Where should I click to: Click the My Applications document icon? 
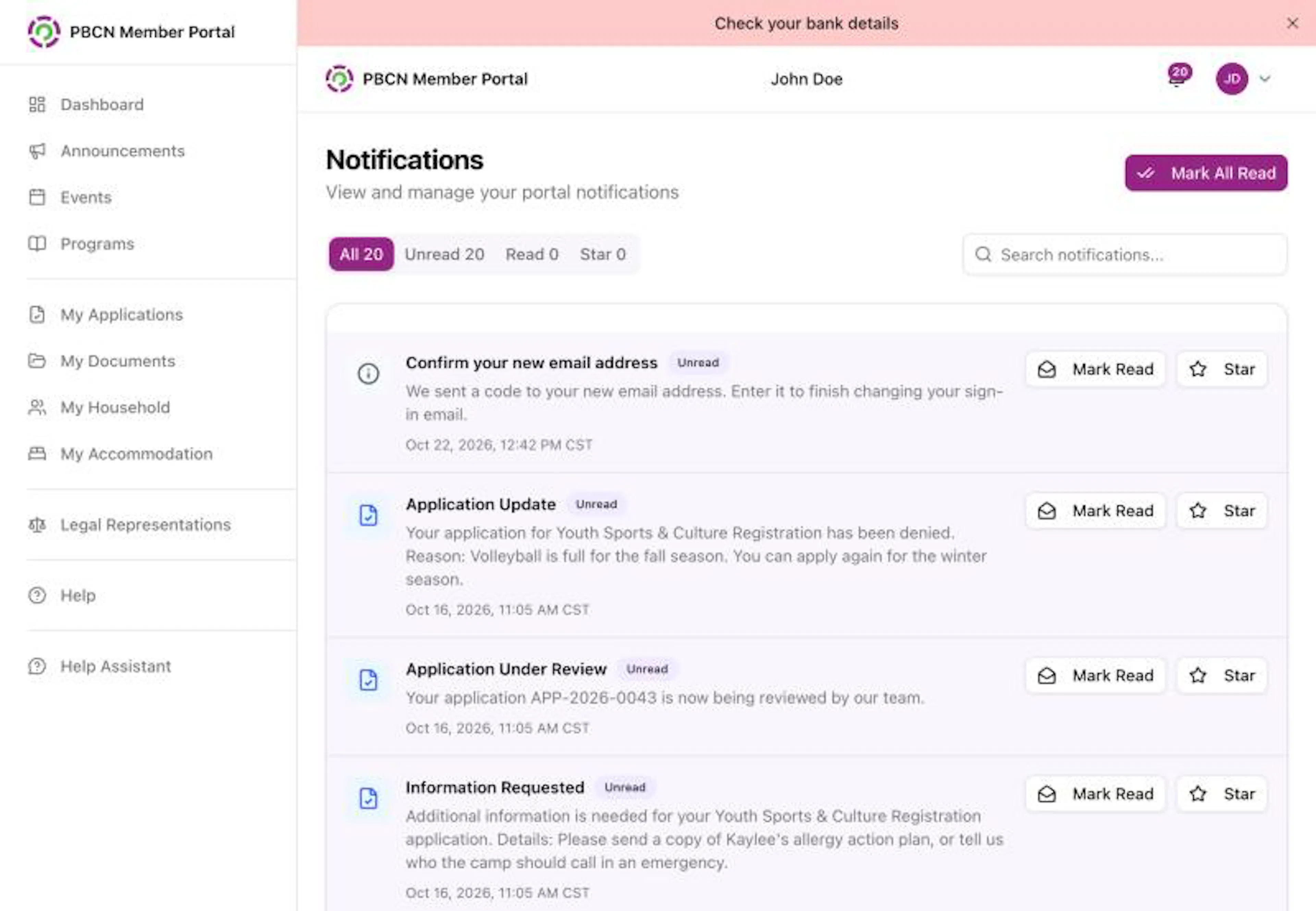click(37, 315)
